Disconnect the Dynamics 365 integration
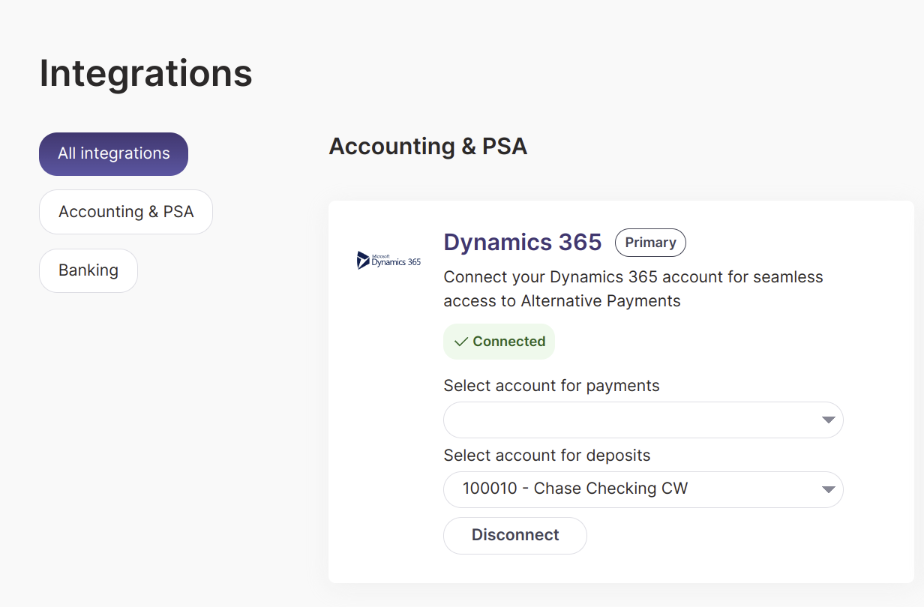 515,535
